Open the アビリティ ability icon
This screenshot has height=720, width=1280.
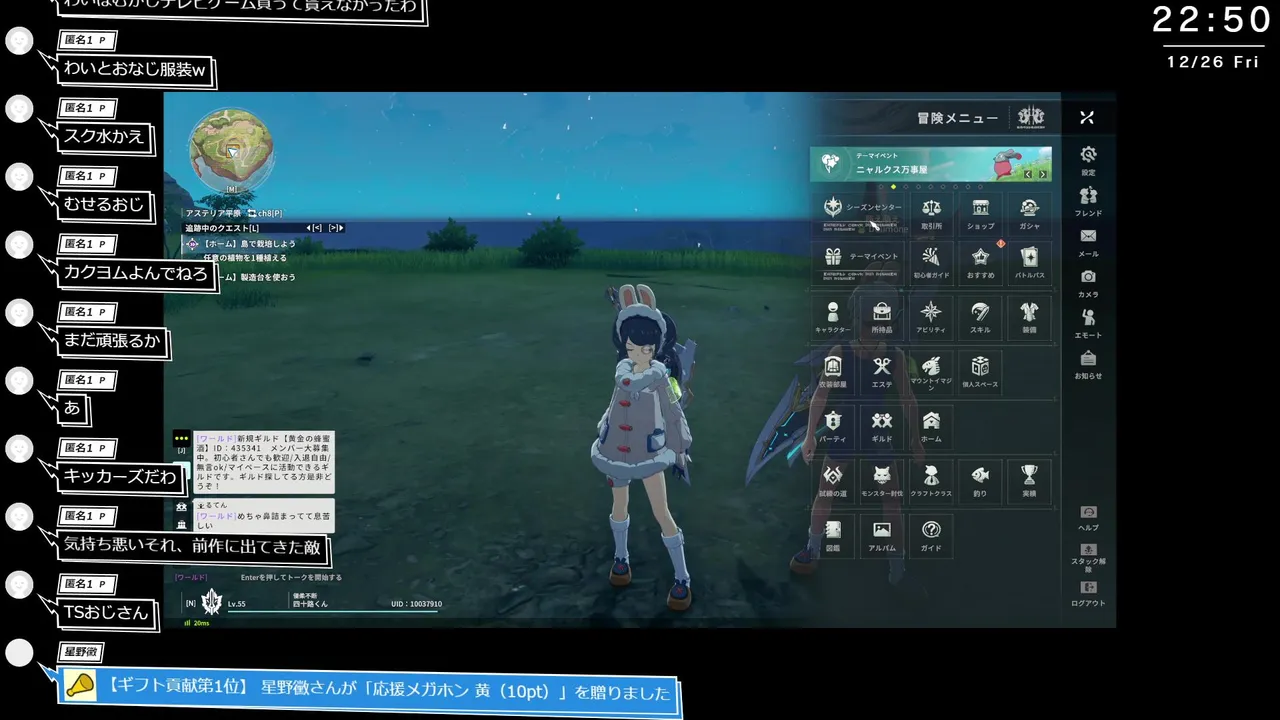931,318
